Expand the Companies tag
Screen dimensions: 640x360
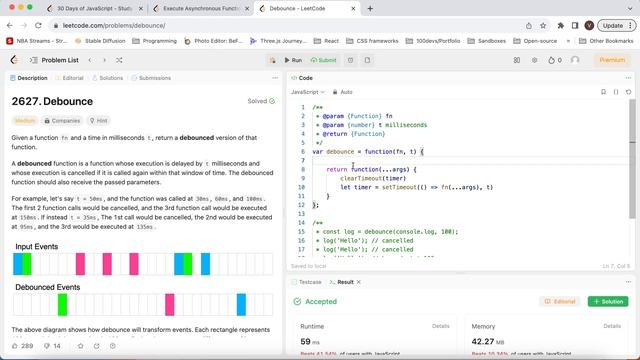click(x=62, y=121)
